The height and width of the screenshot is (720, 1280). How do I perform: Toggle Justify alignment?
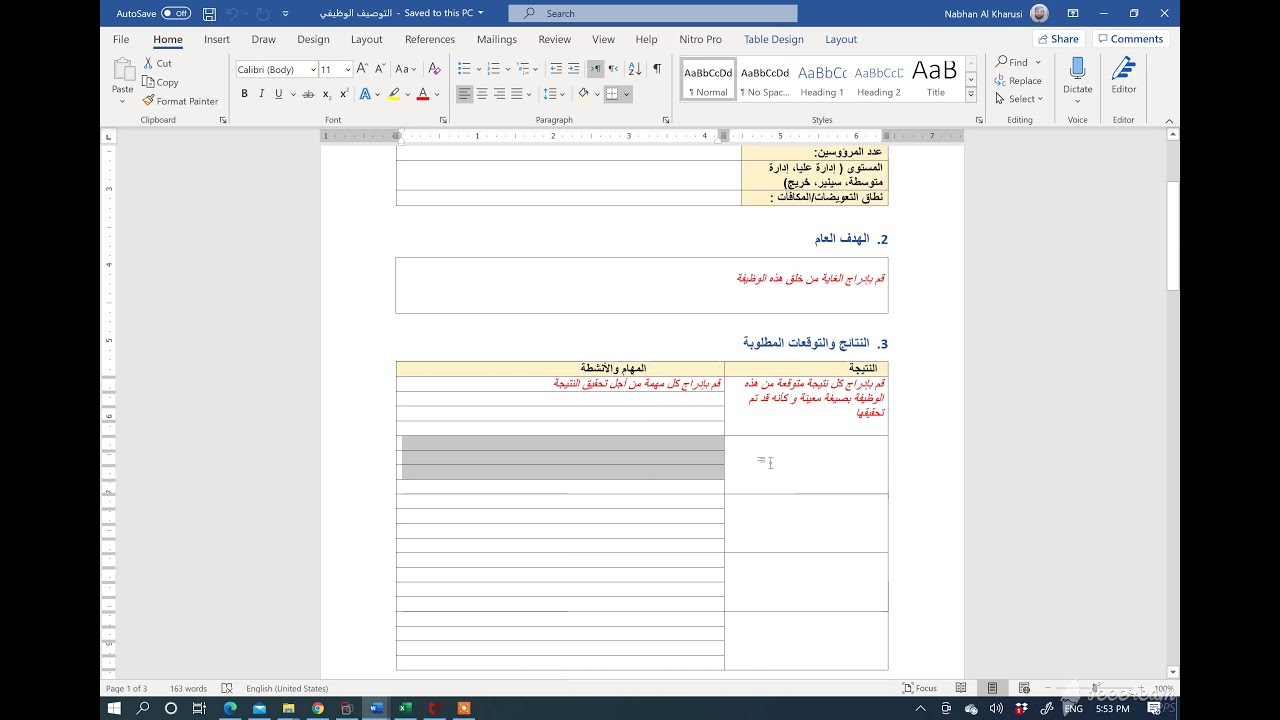click(x=517, y=94)
